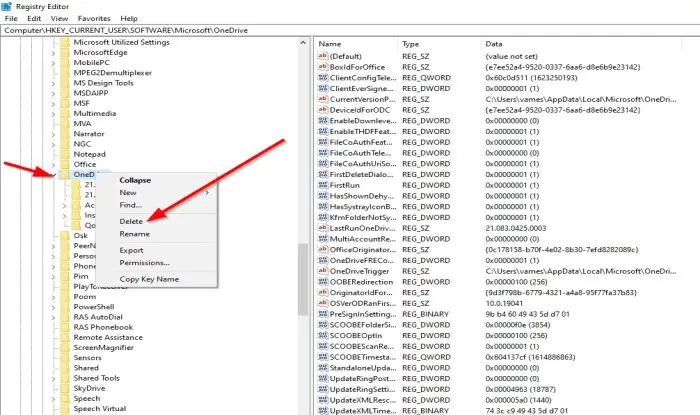The height and width of the screenshot is (415, 700).
Task: Select the Shared Tools folder icon
Action: point(65,378)
